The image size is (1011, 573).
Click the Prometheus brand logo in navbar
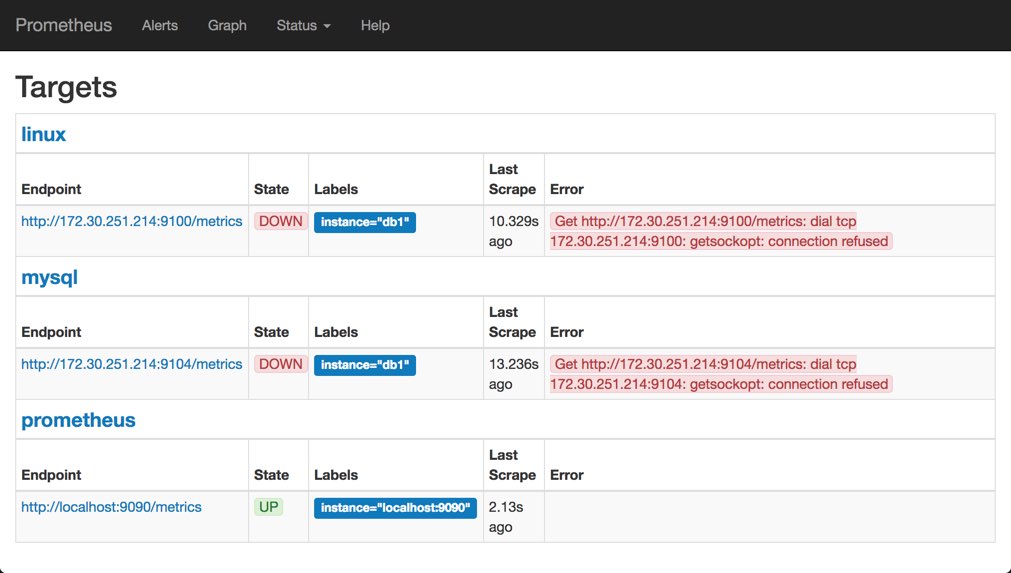pos(64,25)
